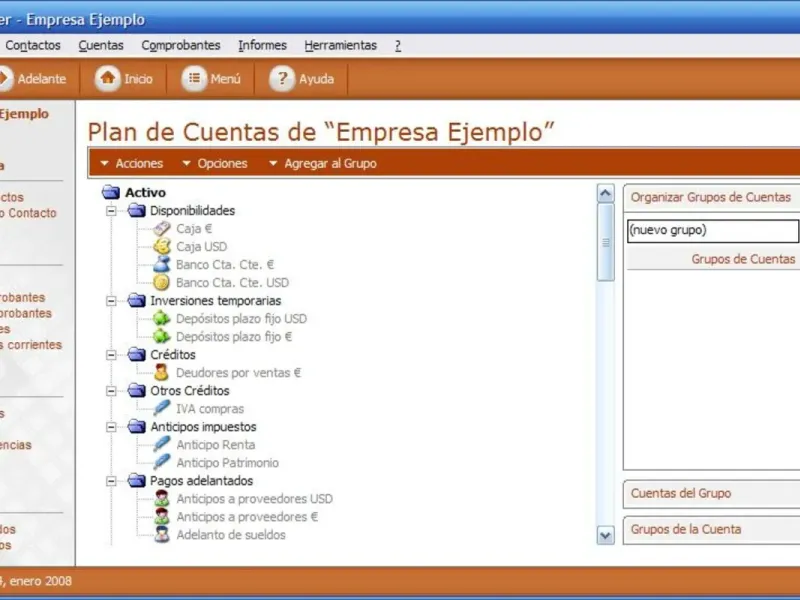800x600 pixels.
Task: Click the Ayuda question mark icon
Action: pos(282,79)
